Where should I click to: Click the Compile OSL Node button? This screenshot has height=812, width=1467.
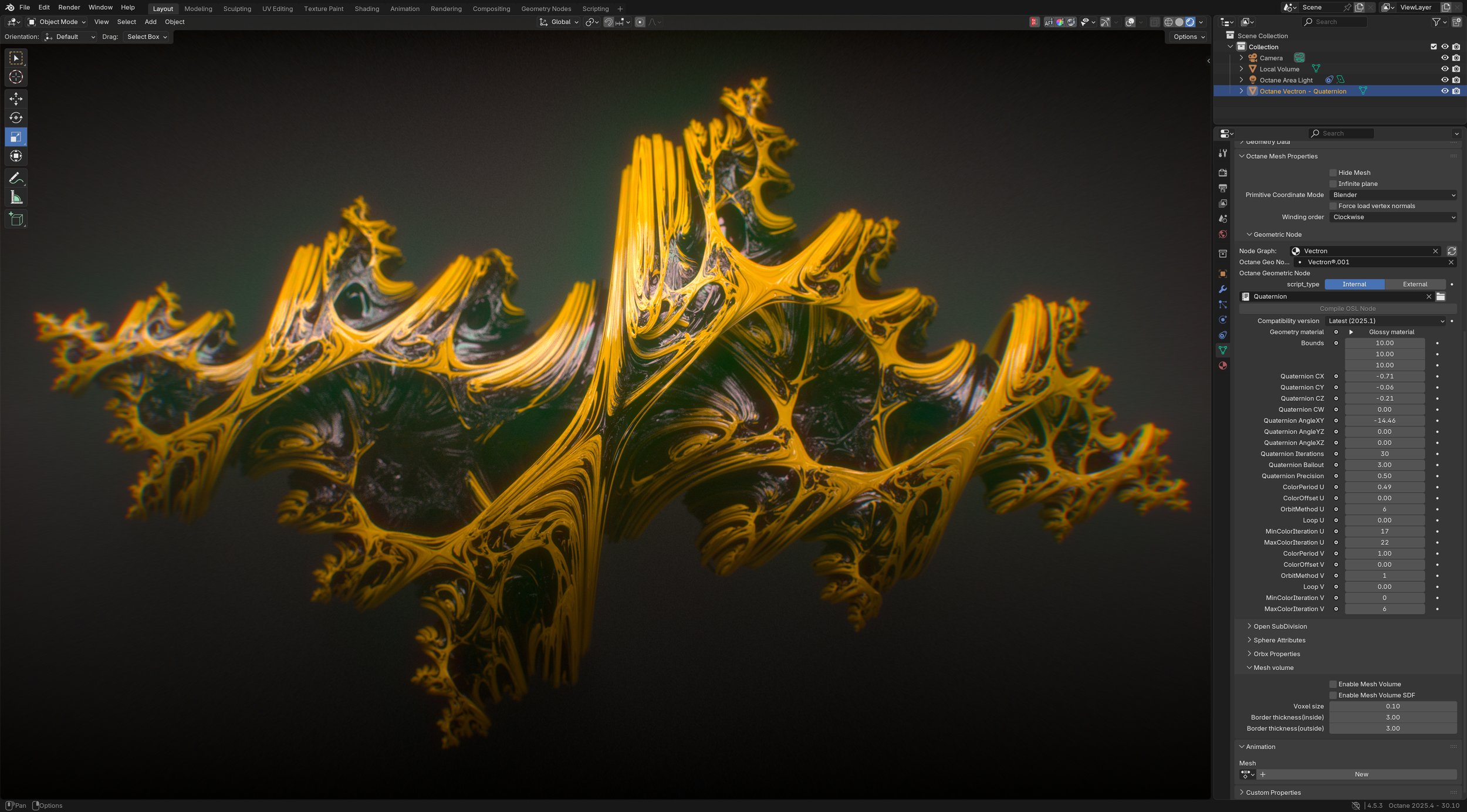pyautogui.click(x=1347, y=308)
